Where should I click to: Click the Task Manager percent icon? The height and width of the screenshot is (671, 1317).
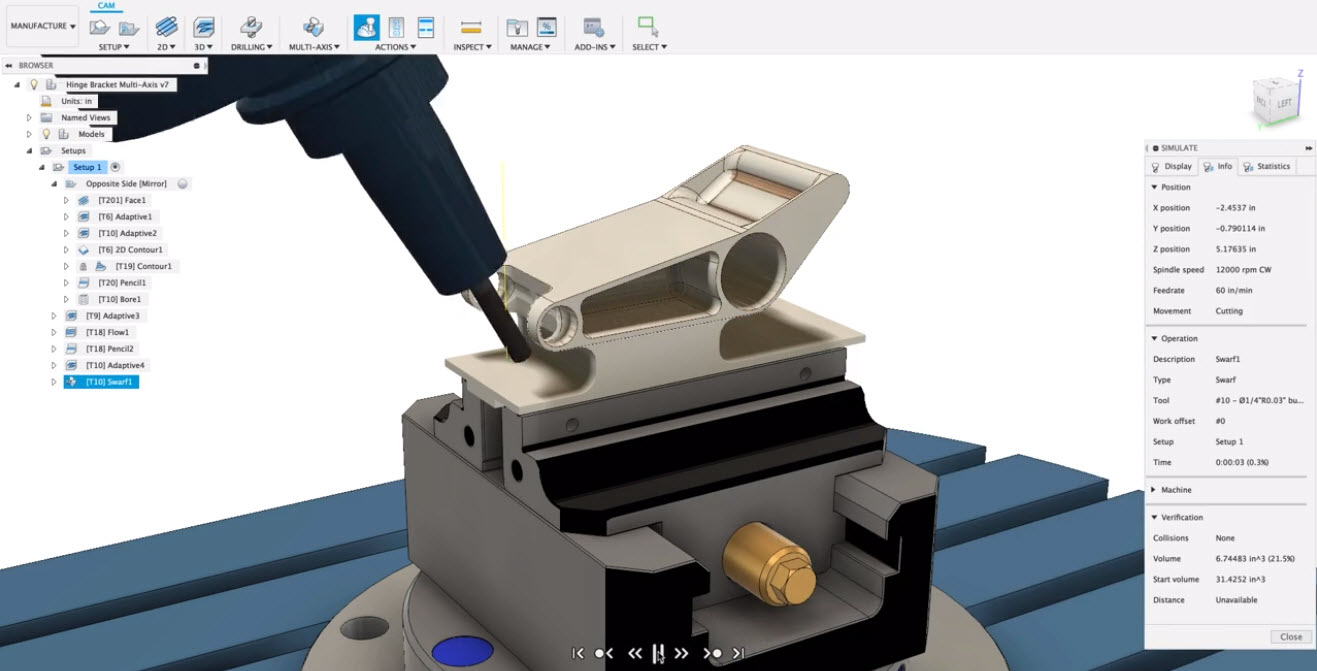(x=546, y=27)
